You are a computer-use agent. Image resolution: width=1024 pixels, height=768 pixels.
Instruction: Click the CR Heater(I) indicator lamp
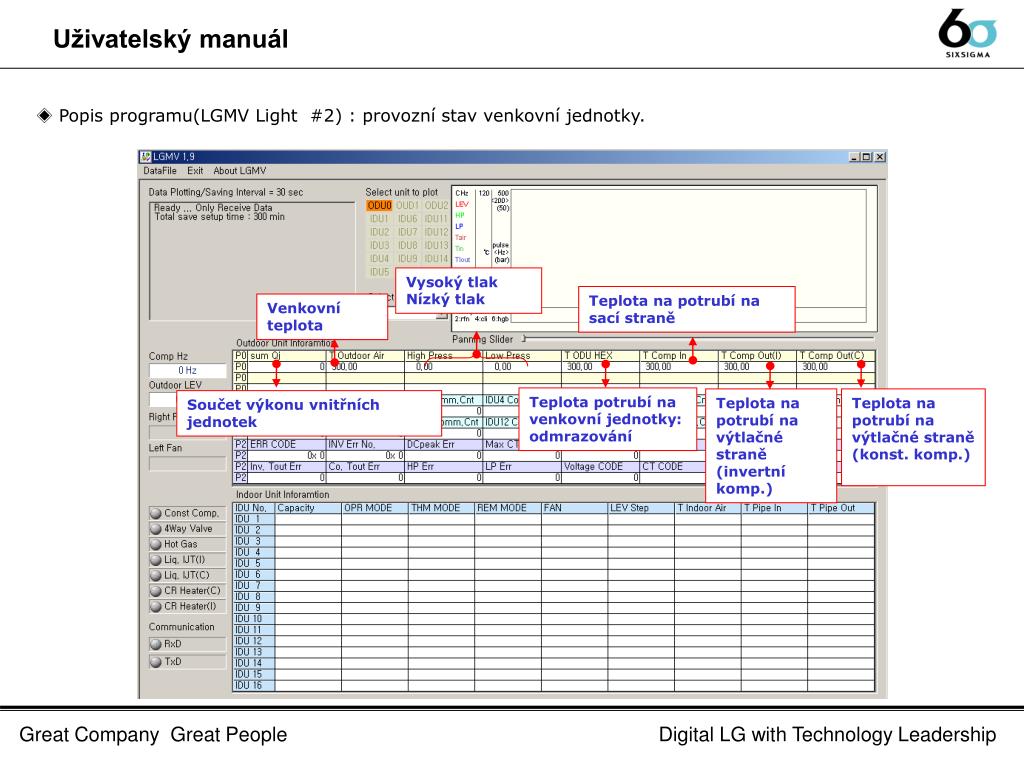pos(155,607)
